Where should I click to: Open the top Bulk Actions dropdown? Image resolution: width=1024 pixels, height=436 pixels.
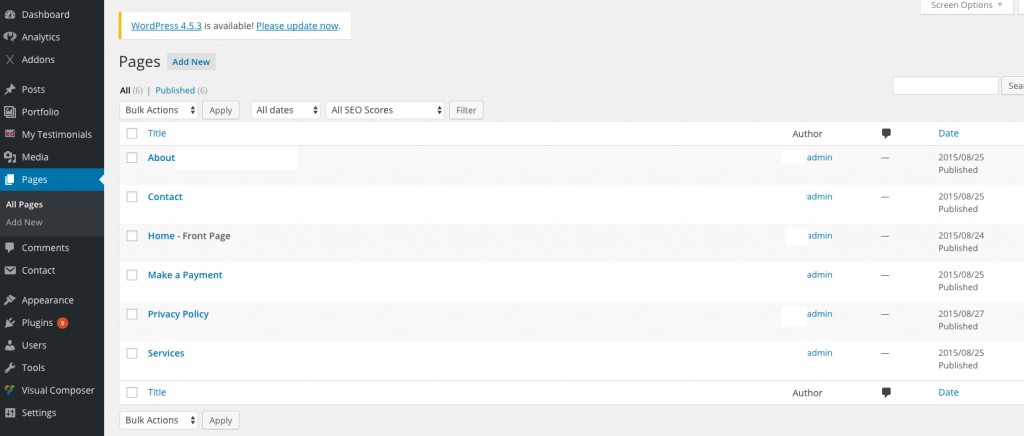(x=159, y=110)
